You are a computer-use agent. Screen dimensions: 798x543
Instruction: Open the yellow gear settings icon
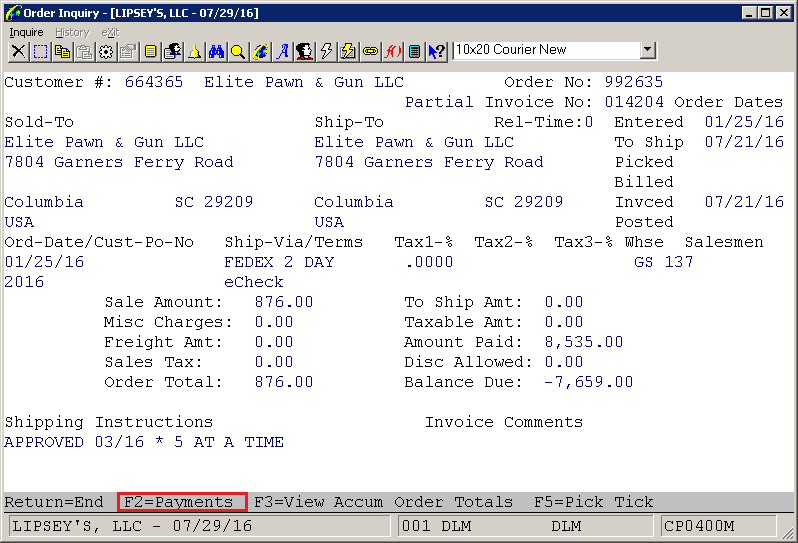[106, 51]
